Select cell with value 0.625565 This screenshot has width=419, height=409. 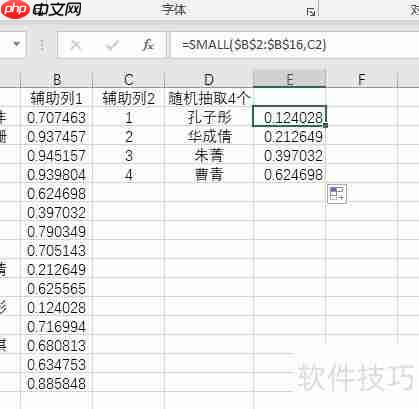click(x=57, y=288)
